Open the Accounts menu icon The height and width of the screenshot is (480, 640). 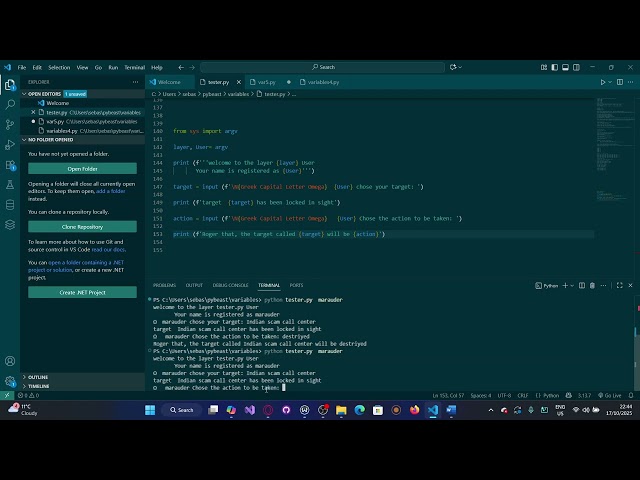tap(10, 361)
